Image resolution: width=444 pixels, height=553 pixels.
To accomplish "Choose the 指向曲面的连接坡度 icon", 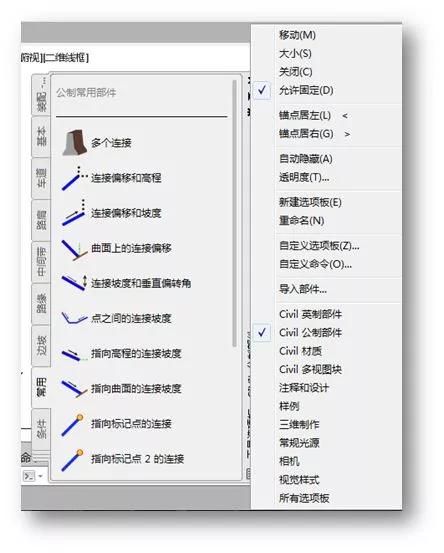I will coord(74,389).
